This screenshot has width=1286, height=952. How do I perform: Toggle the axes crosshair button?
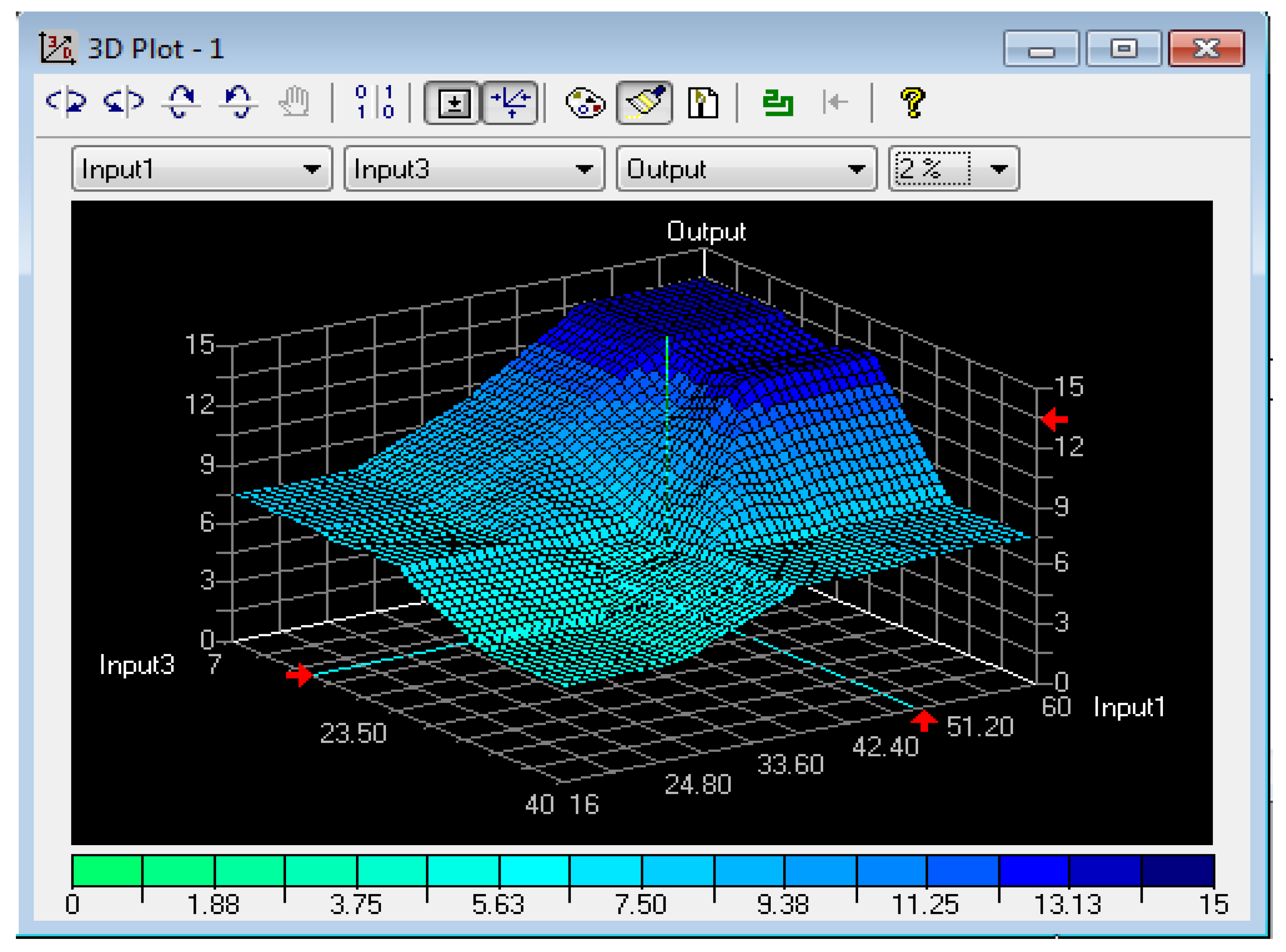point(510,103)
